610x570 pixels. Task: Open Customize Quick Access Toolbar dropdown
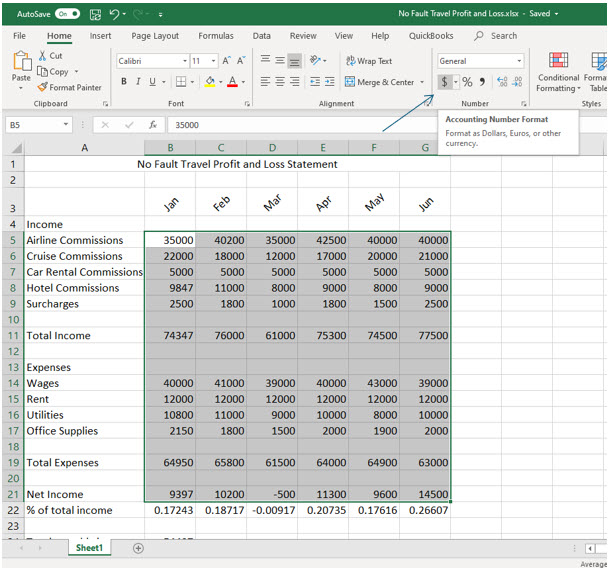[x=160, y=15]
